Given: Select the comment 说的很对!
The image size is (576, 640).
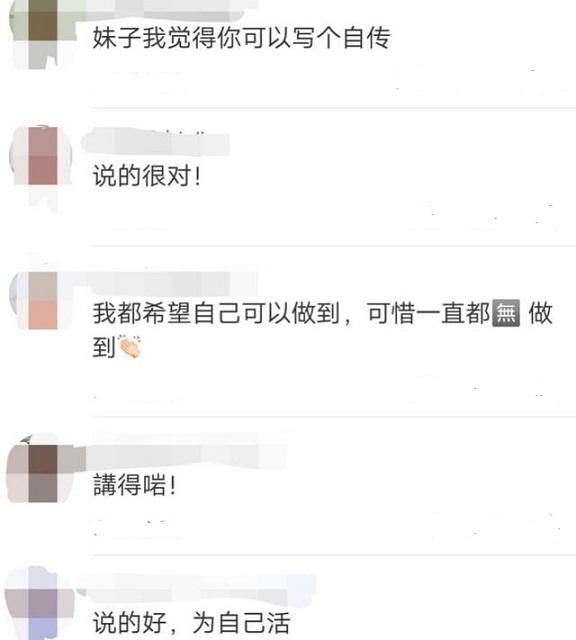Looking at the screenshot, I should click(x=147, y=176).
